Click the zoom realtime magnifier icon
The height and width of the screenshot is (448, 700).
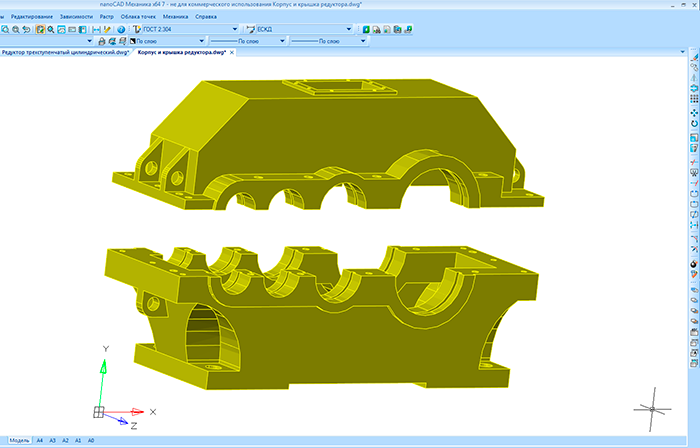[51, 29]
